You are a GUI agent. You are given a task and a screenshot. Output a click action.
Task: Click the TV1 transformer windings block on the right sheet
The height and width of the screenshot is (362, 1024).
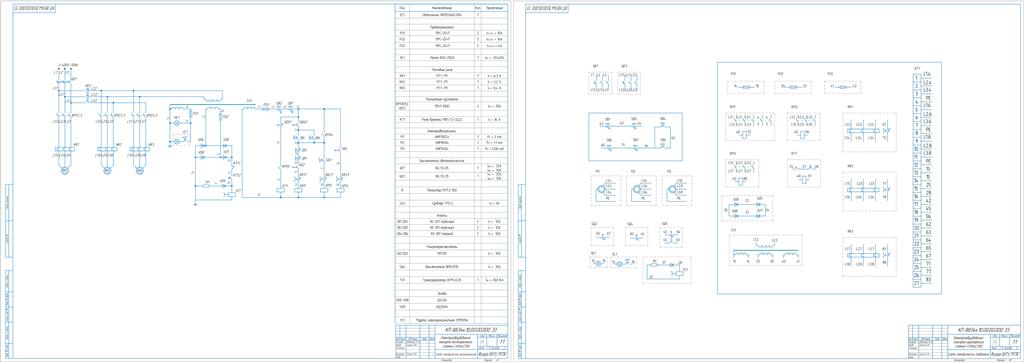(765, 250)
